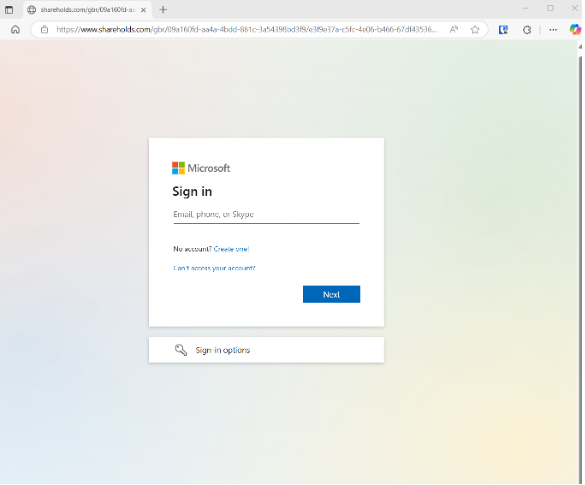Click the Next button
Screen dimensions: 585x485
pos(331,294)
